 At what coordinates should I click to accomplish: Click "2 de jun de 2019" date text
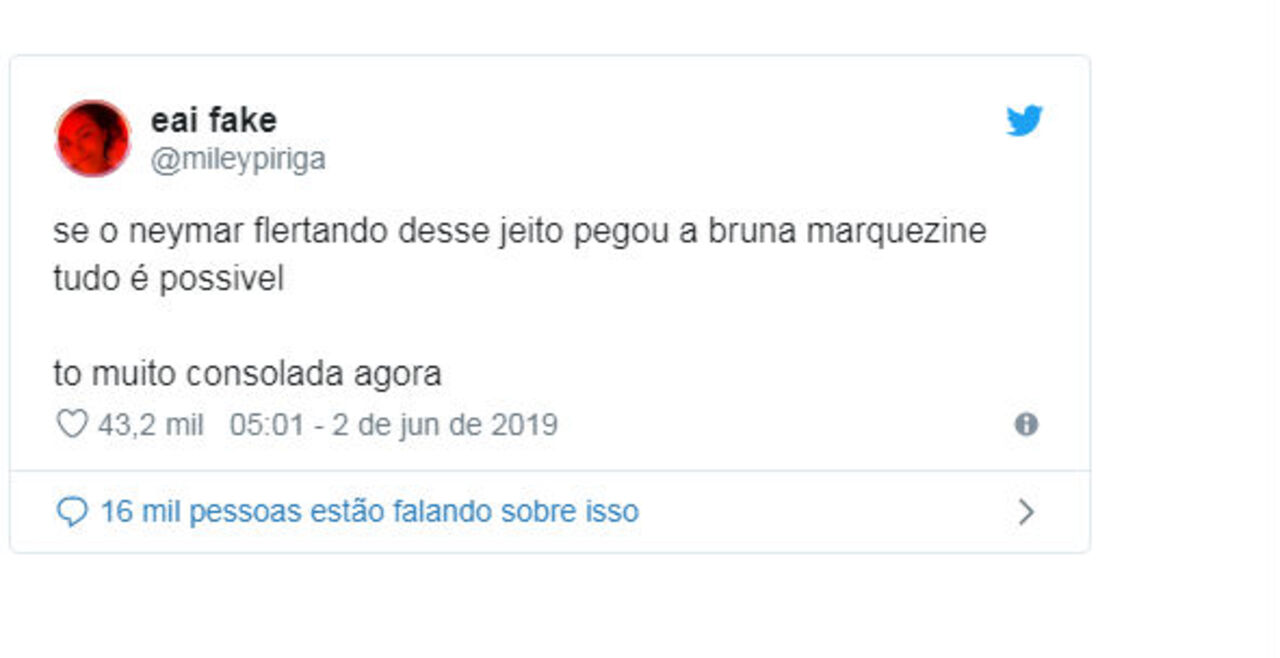pos(445,425)
